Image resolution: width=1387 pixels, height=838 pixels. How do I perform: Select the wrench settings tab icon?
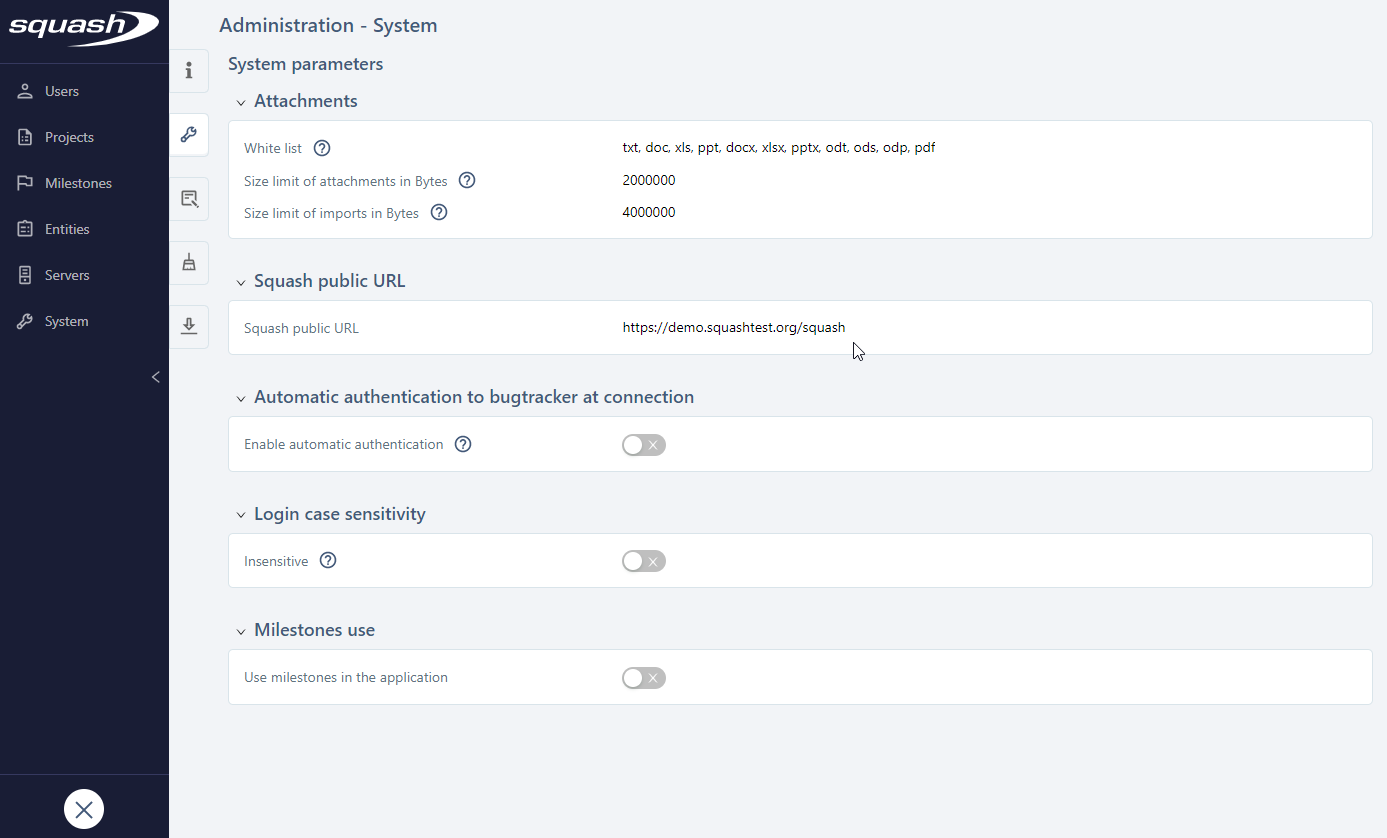(x=188, y=135)
